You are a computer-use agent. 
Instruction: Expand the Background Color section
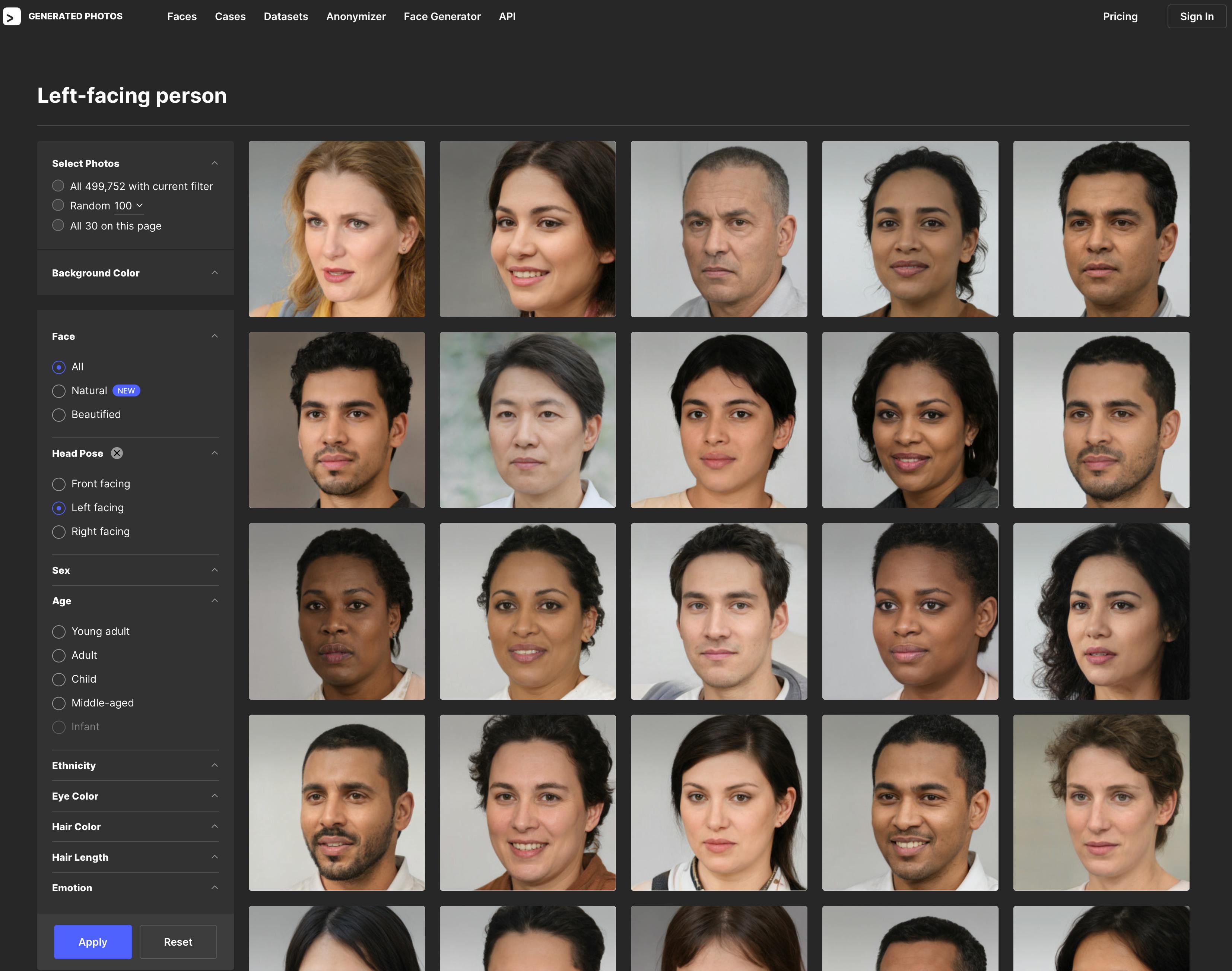click(x=214, y=273)
